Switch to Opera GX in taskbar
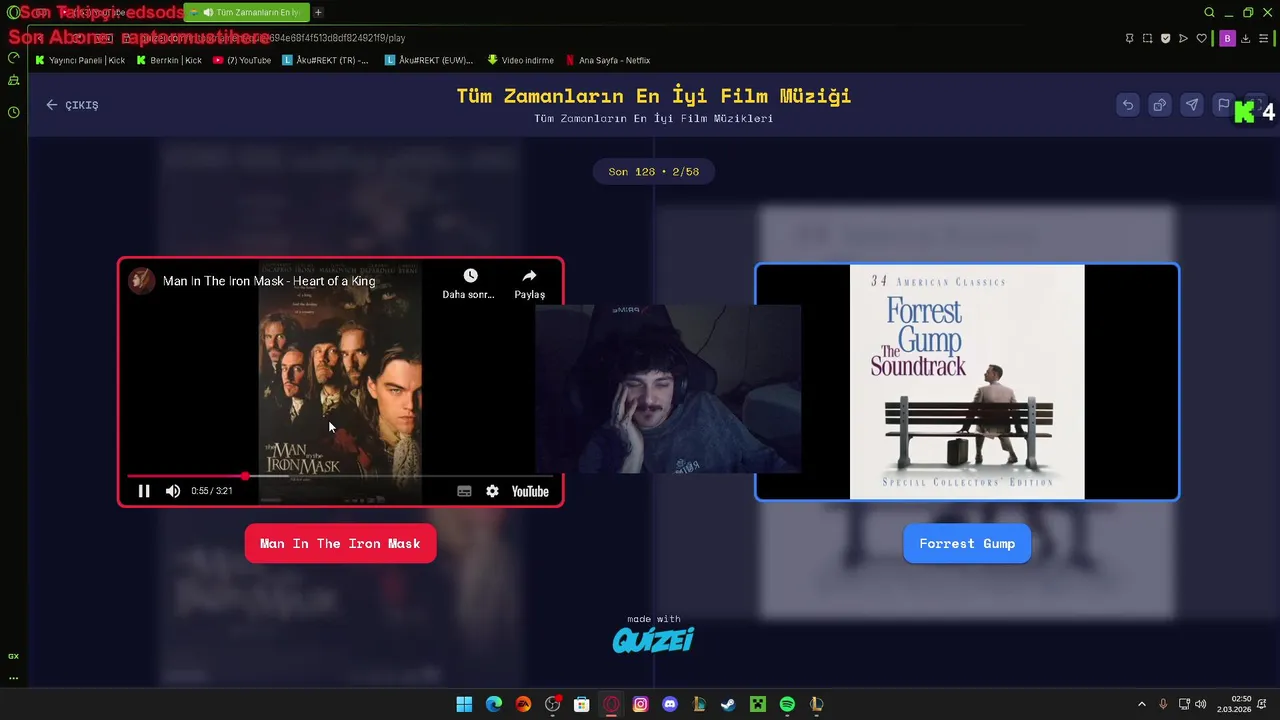 coord(611,704)
